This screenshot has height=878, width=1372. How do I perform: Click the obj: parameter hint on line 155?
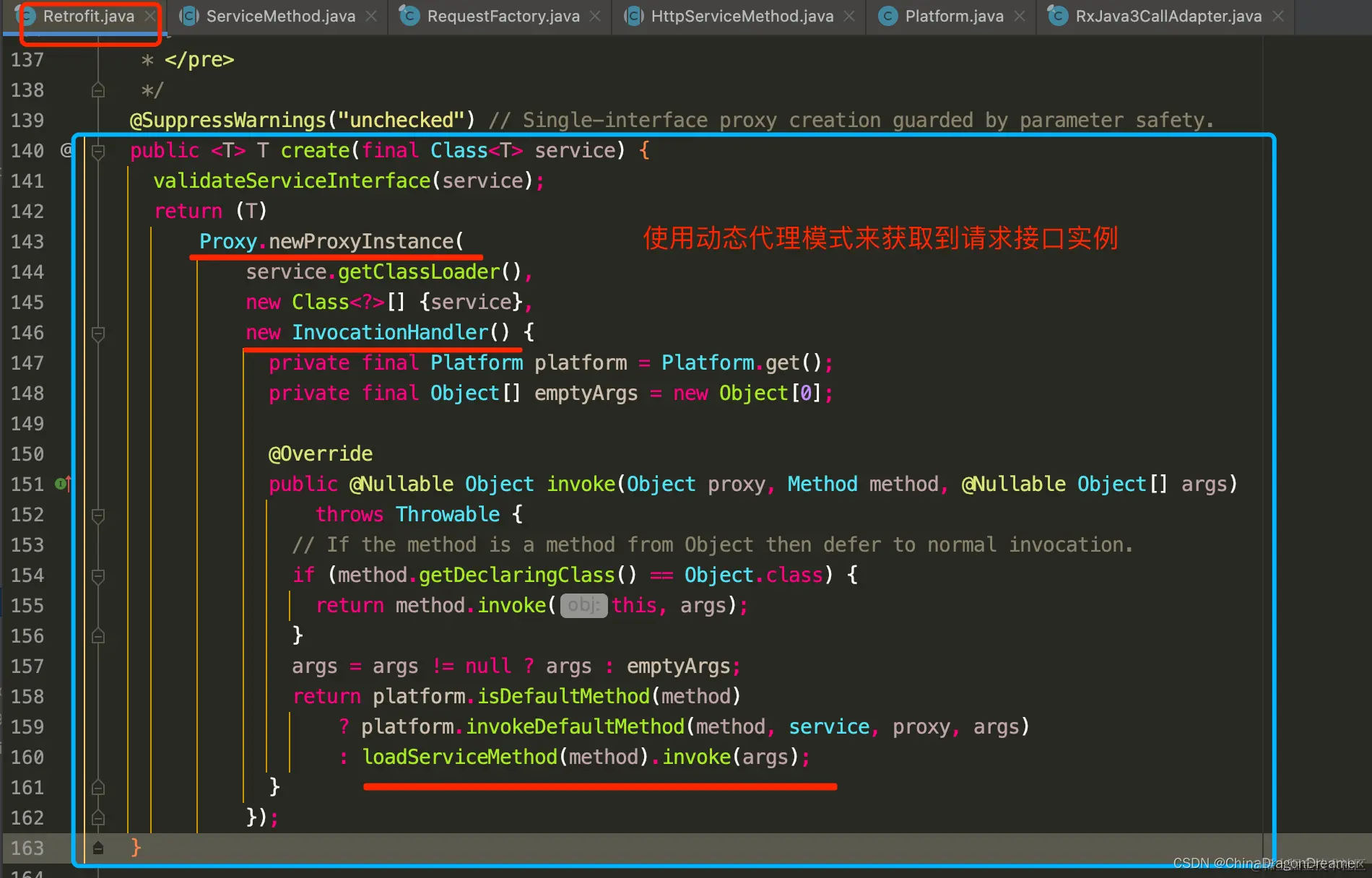583,605
